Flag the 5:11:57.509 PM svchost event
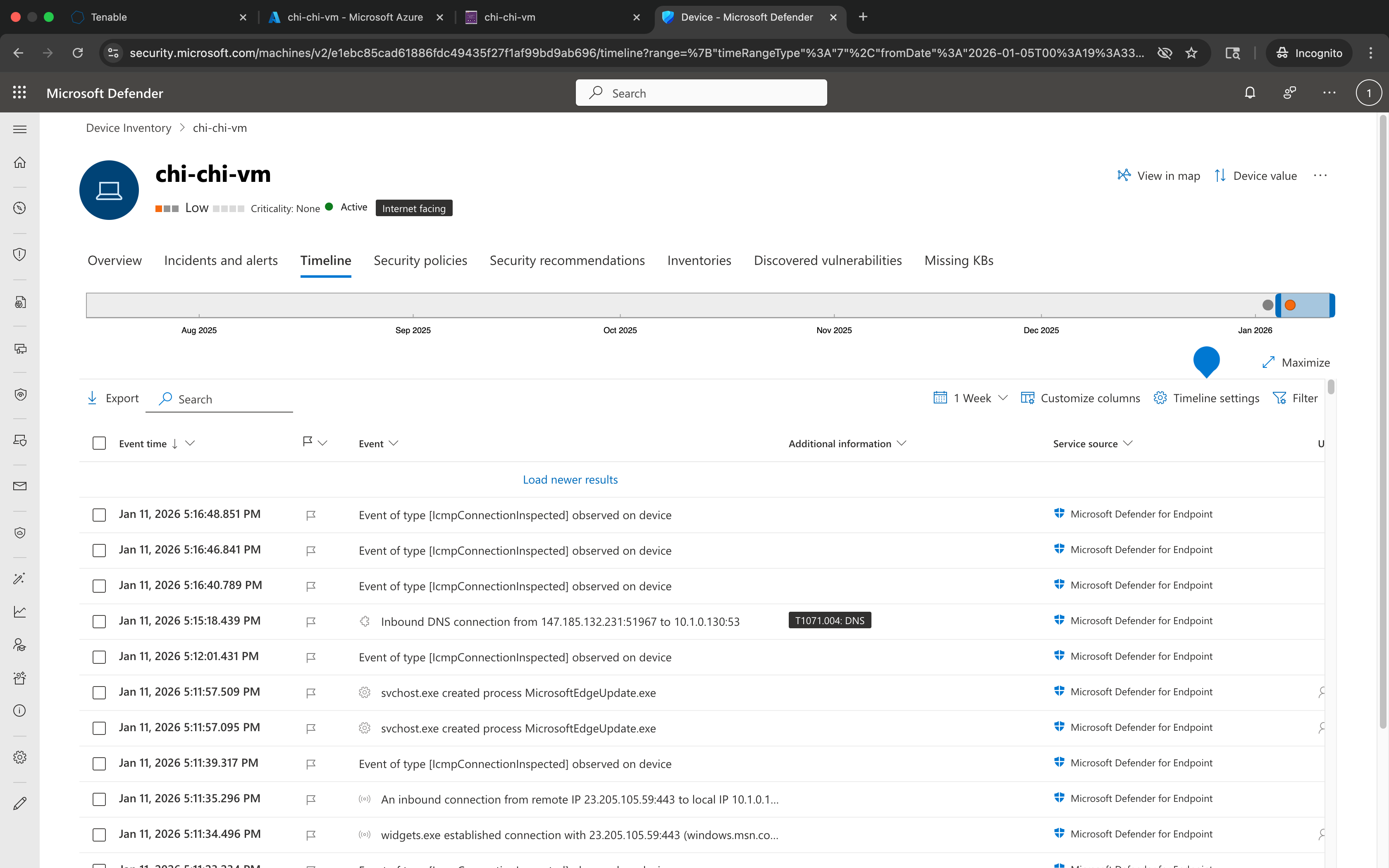Viewport: 1389px width, 868px height. (x=310, y=694)
